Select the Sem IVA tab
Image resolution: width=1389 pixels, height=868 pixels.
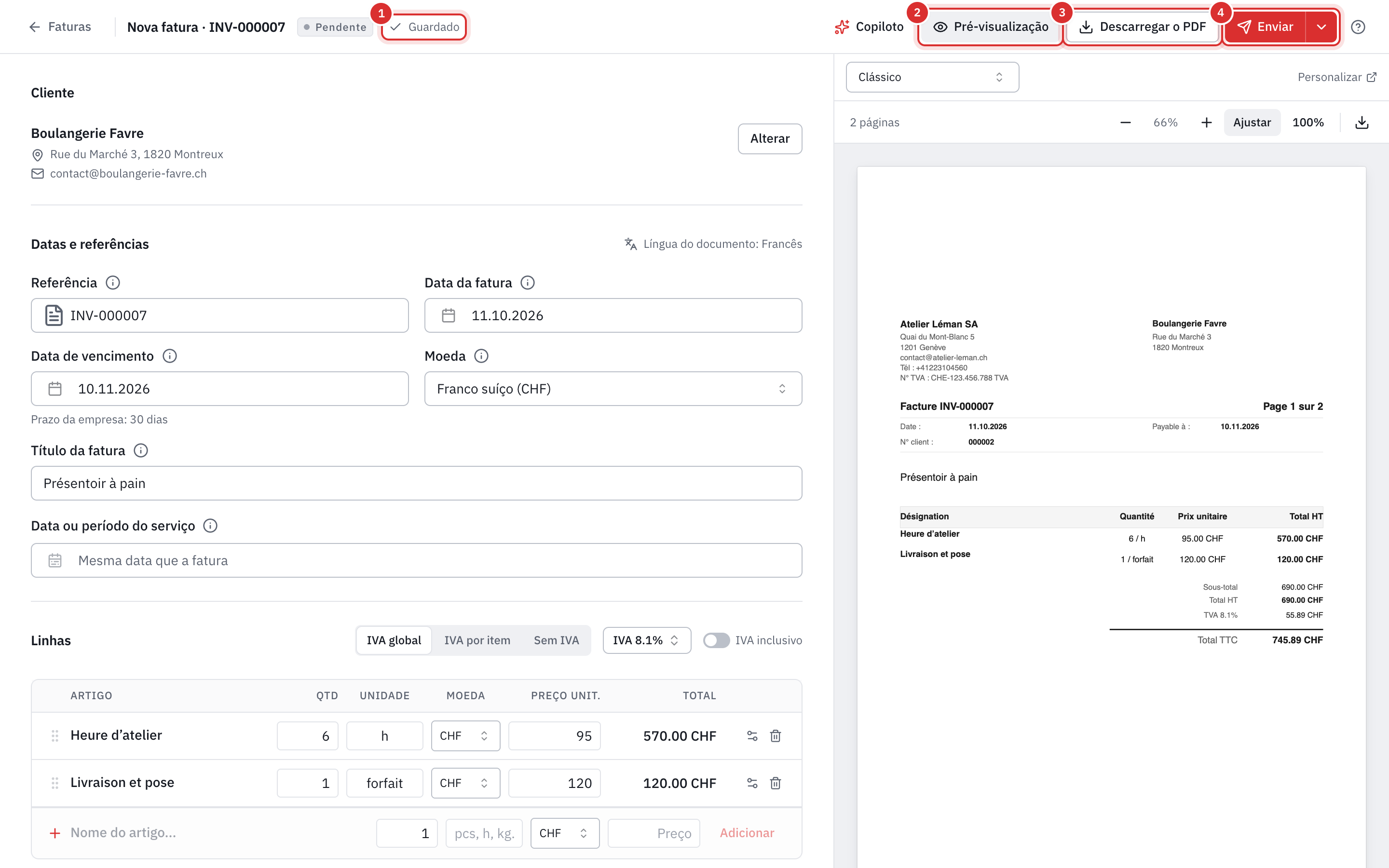pyautogui.click(x=556, y=640)
